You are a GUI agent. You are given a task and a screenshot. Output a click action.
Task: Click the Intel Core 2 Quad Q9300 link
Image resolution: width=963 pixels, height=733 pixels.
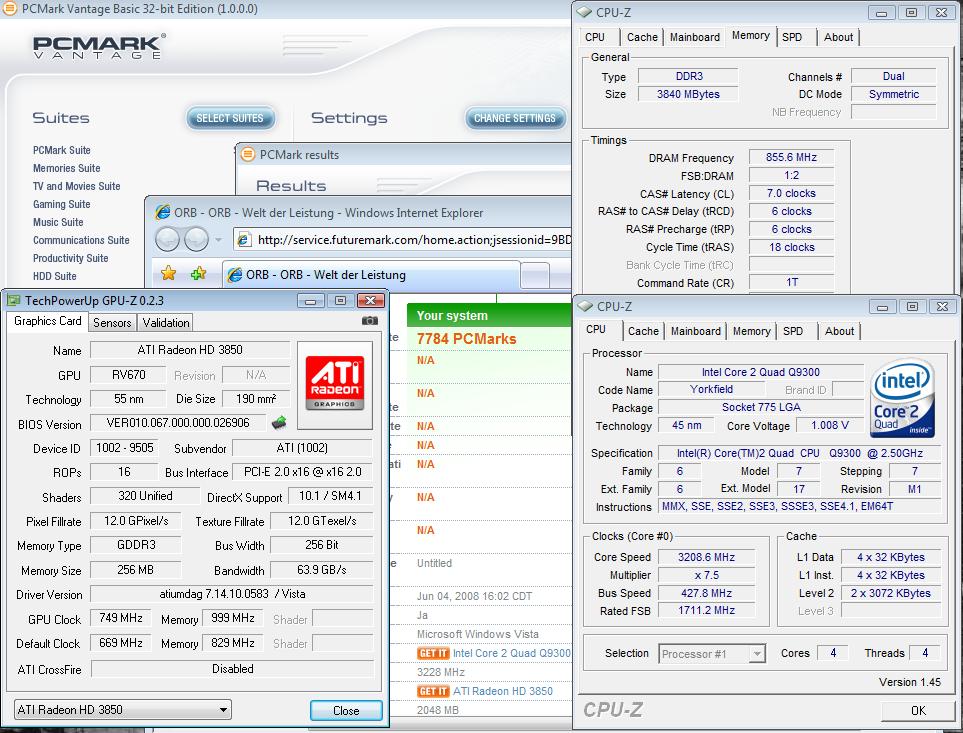[x=512, y=653]
